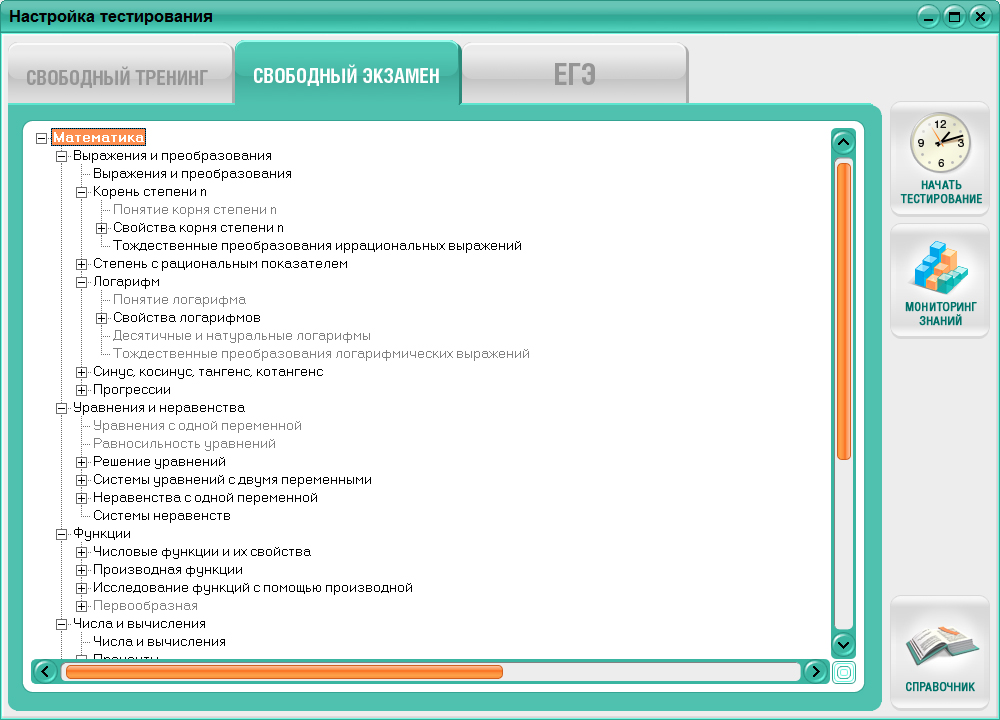Viewport: 1000px width, 720px height.
Task: Collapse Уравнения и неравенства node
Action: [61, 408]
